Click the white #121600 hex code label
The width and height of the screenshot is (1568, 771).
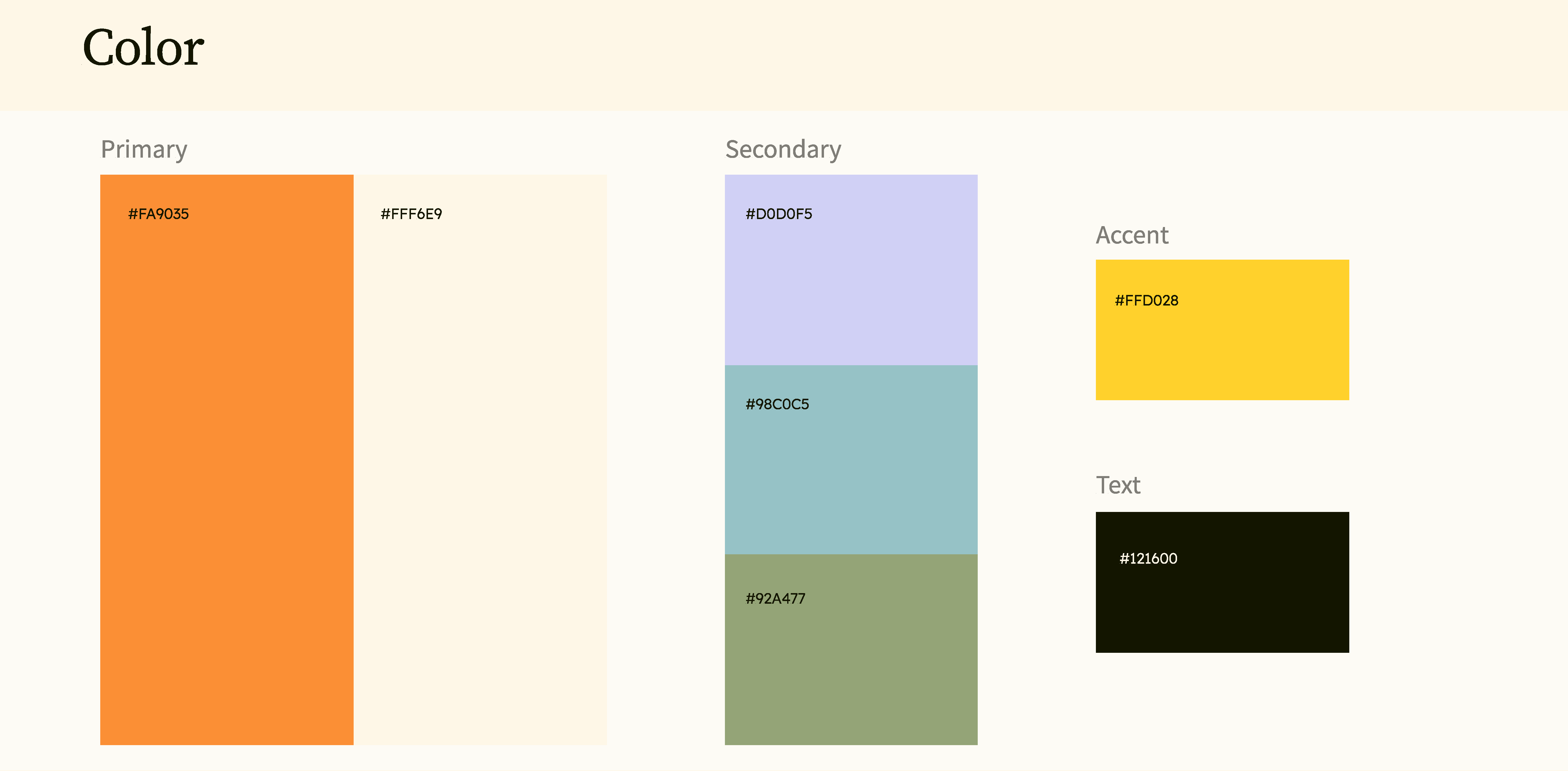pyautogui.click(x=1148, y=558)
